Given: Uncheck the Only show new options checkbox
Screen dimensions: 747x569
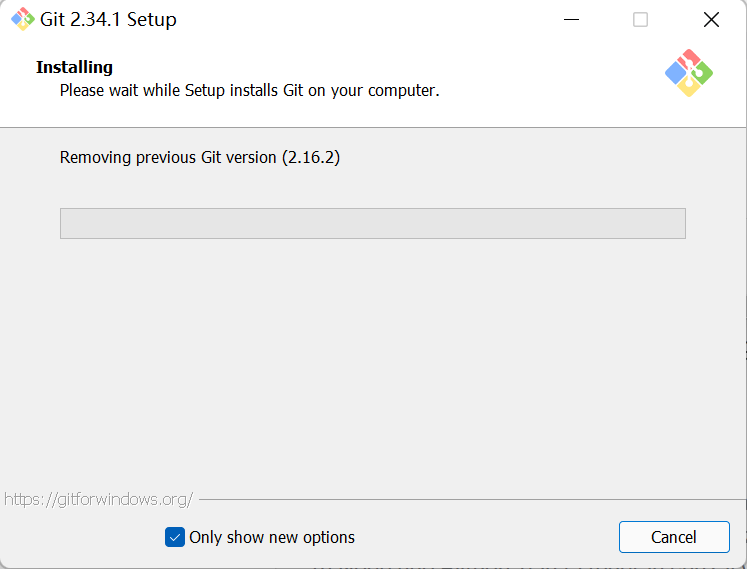Looking at the screenshot, I should (x=175, y=537).
